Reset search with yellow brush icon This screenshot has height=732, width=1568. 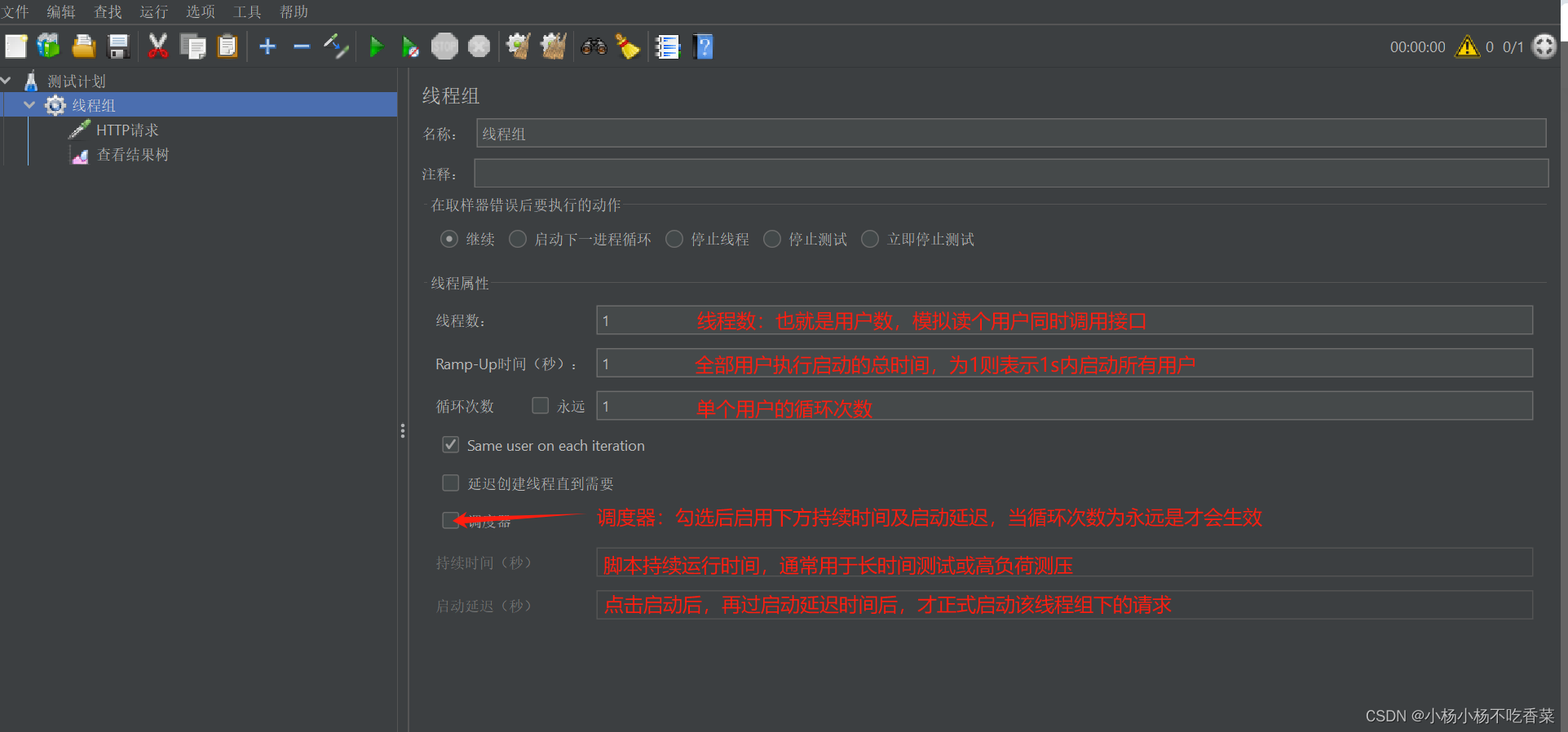click(628, 46)
